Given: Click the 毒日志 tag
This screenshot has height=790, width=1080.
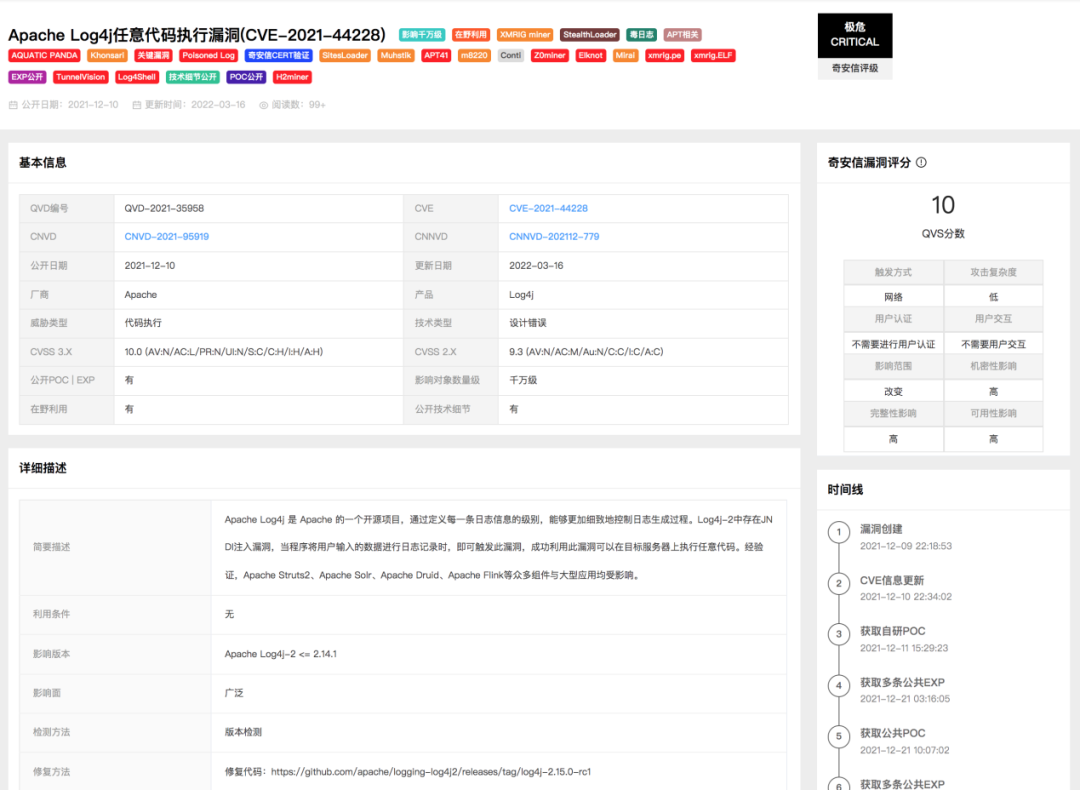Looking at the screenshot, I should 641,34.
